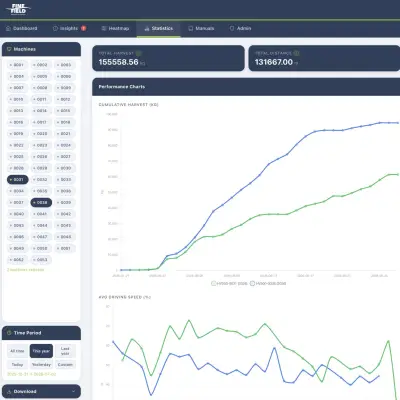The image size is (400, 400).
Task: Click the Total Harvest info icon
Action: (139, 53)
